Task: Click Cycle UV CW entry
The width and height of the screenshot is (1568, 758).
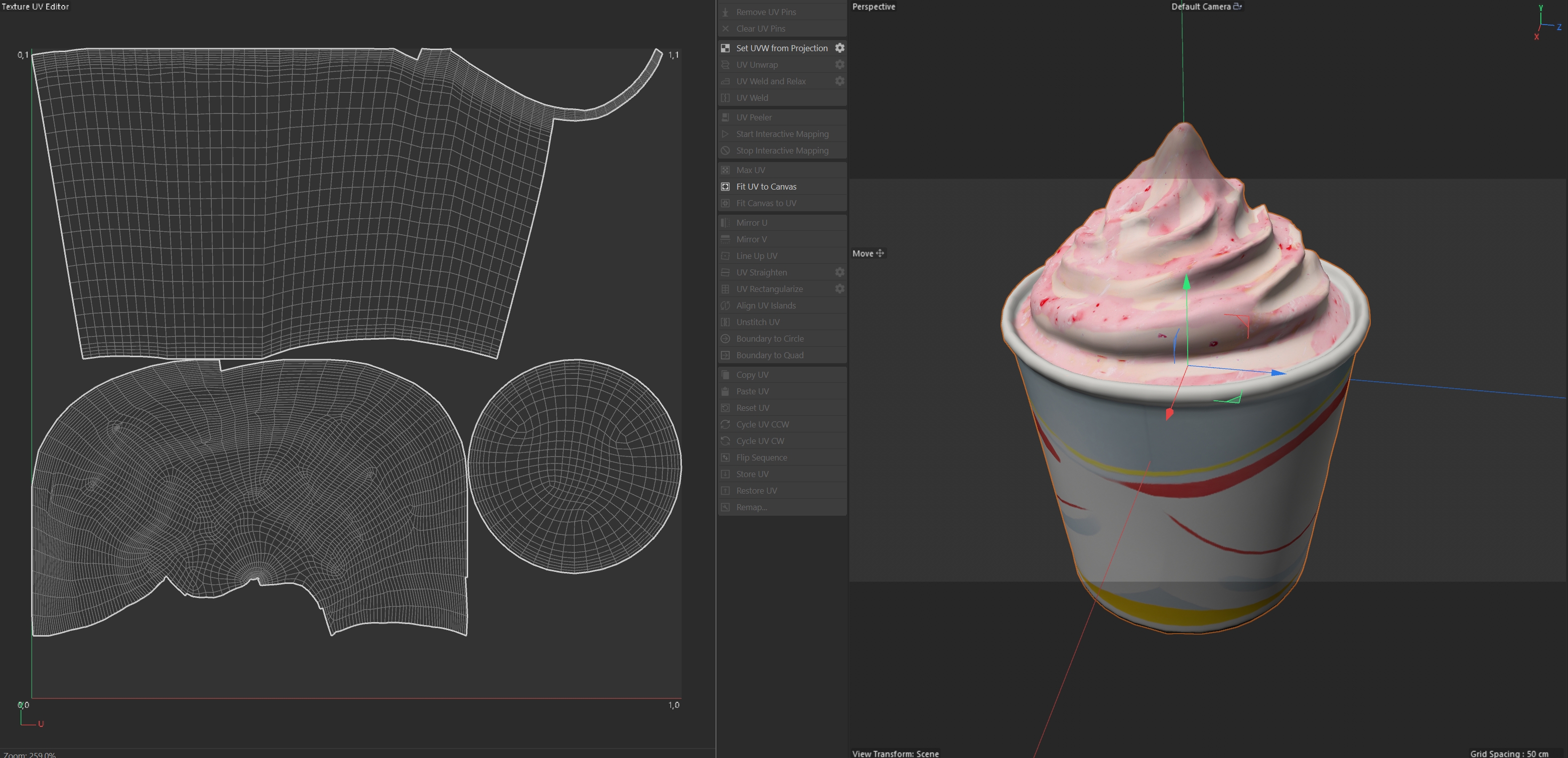Action: pos(760,440)
